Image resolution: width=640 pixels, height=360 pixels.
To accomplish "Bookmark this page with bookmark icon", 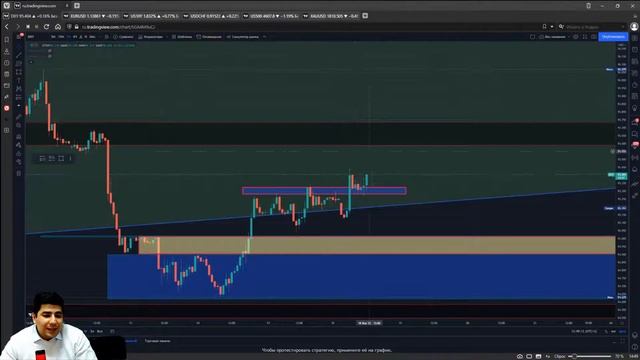I will point(544,27).
